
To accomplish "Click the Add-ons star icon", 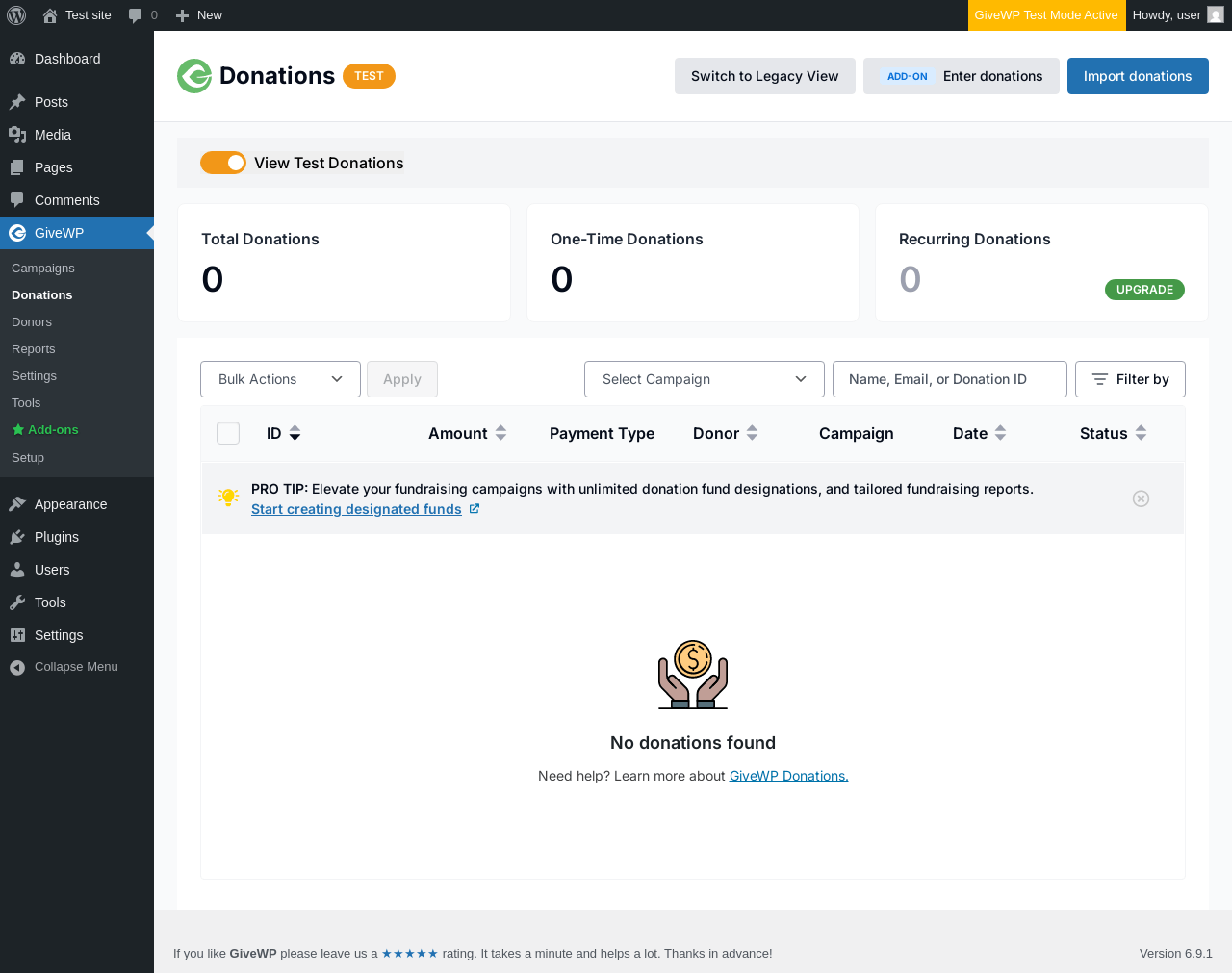I will point(17,430).
